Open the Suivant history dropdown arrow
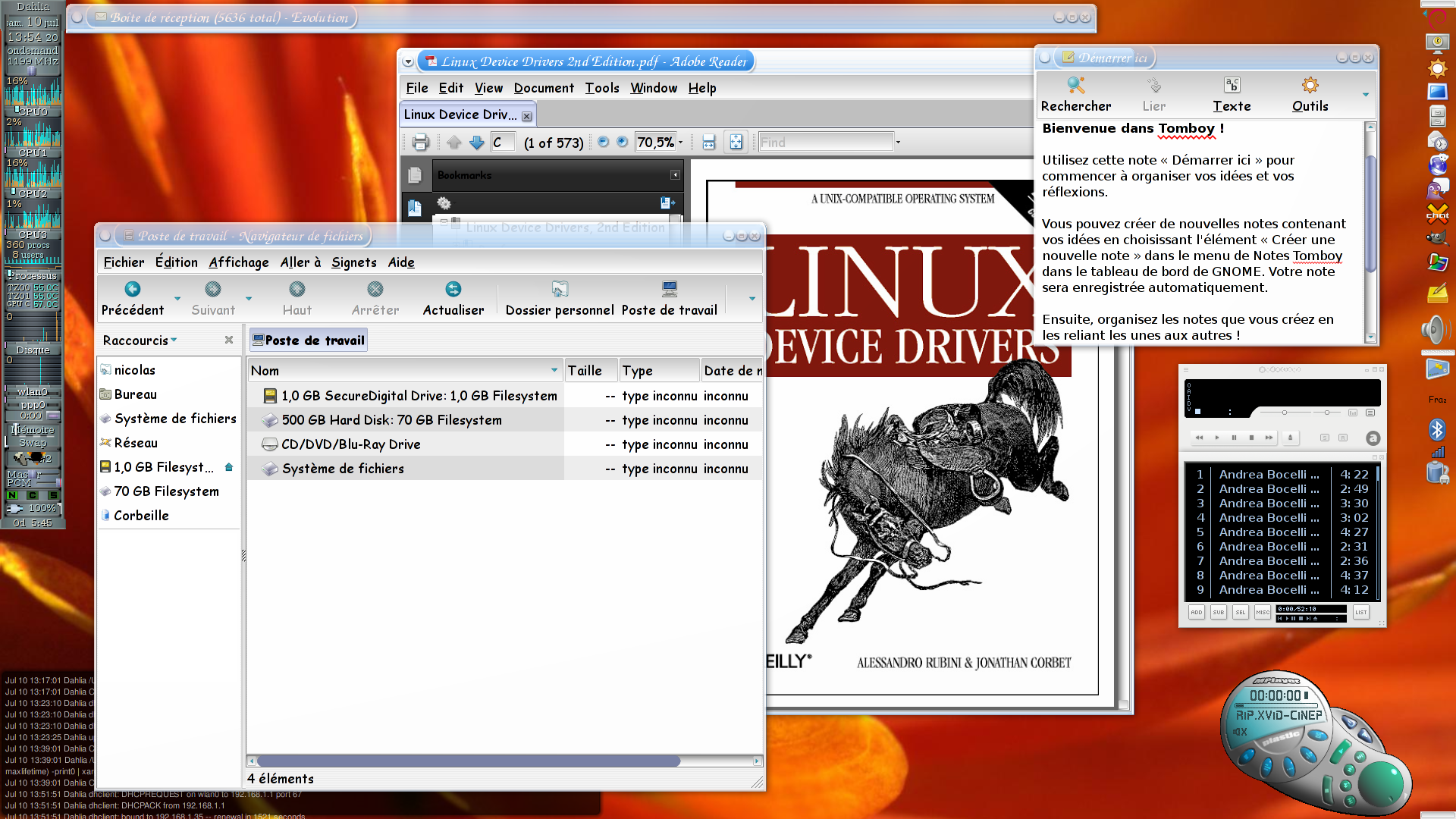Screen dimensions: 1456x819 [x=249, y=298]
